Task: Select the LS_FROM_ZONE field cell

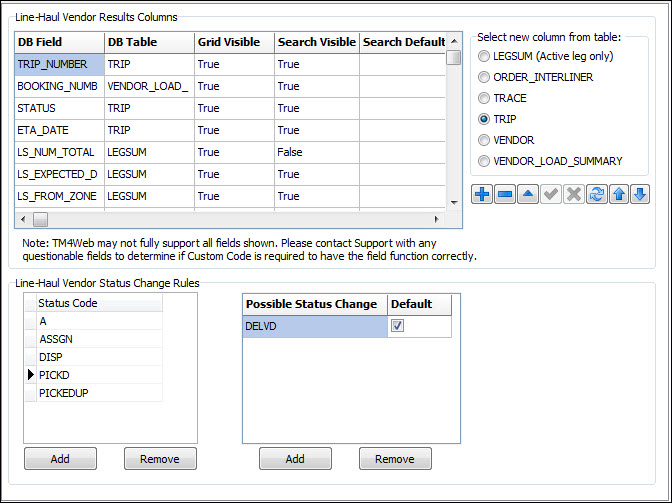Action: tap(60, 196)
